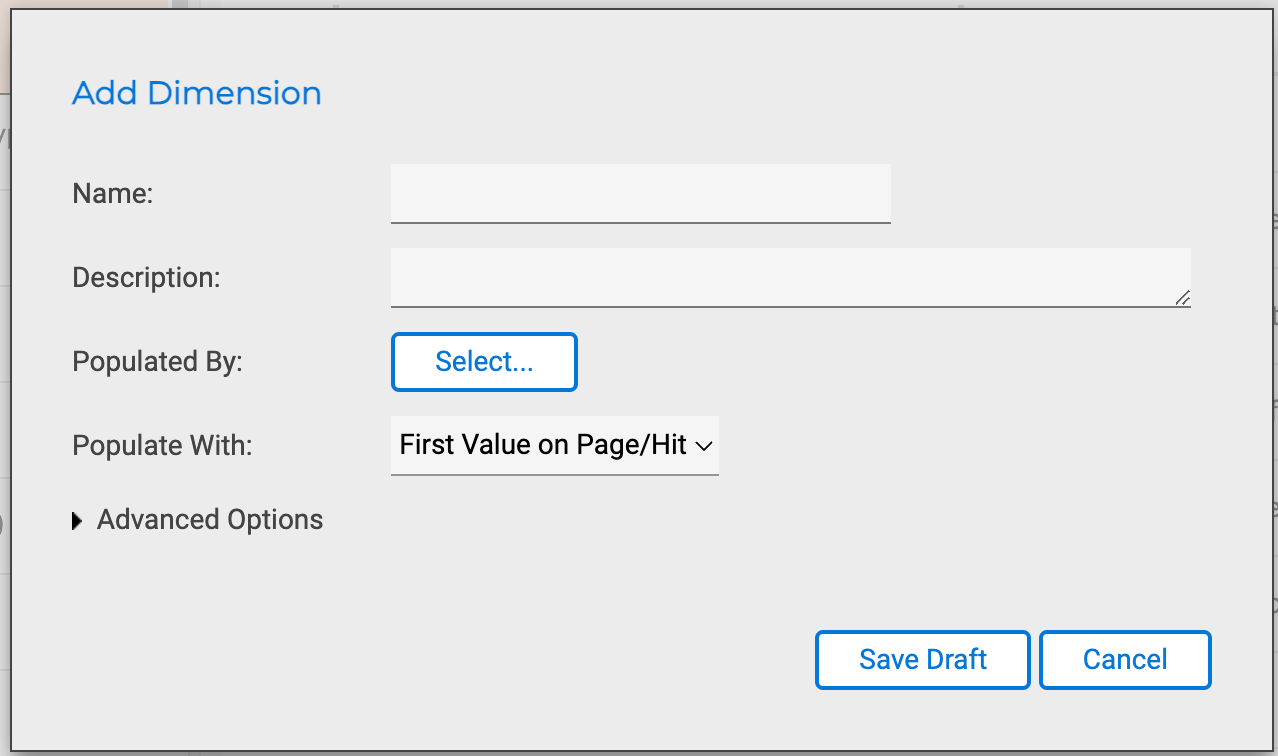Cancel the Add Dimension dialog
The width and height of the screenshot is (1278, 756).
[x=1125, y=660]
